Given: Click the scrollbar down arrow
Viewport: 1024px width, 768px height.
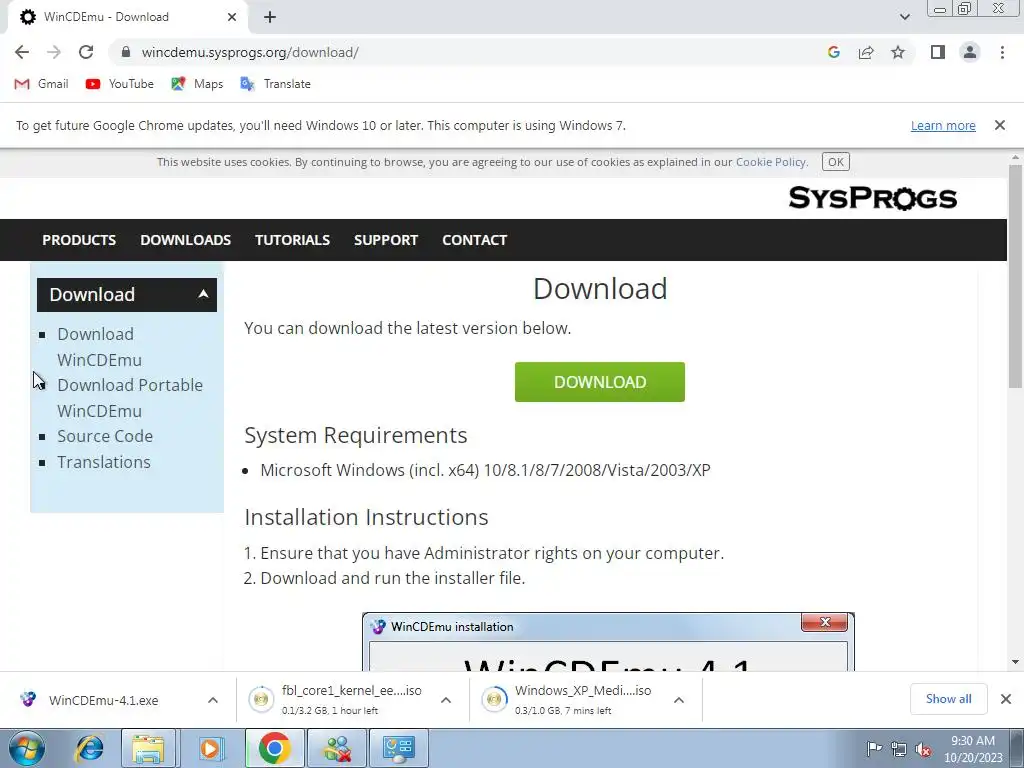Looking at the screenshot, I should (x=1015, y=662).
